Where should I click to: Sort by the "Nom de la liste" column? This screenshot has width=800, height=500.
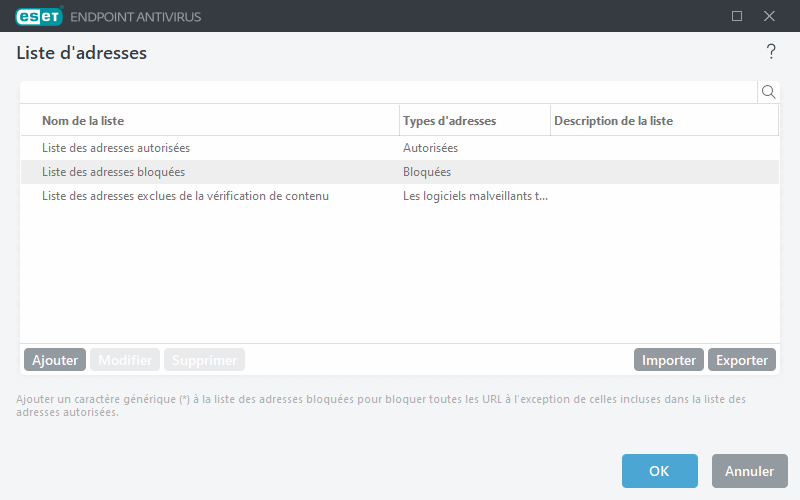click(210, 120)
